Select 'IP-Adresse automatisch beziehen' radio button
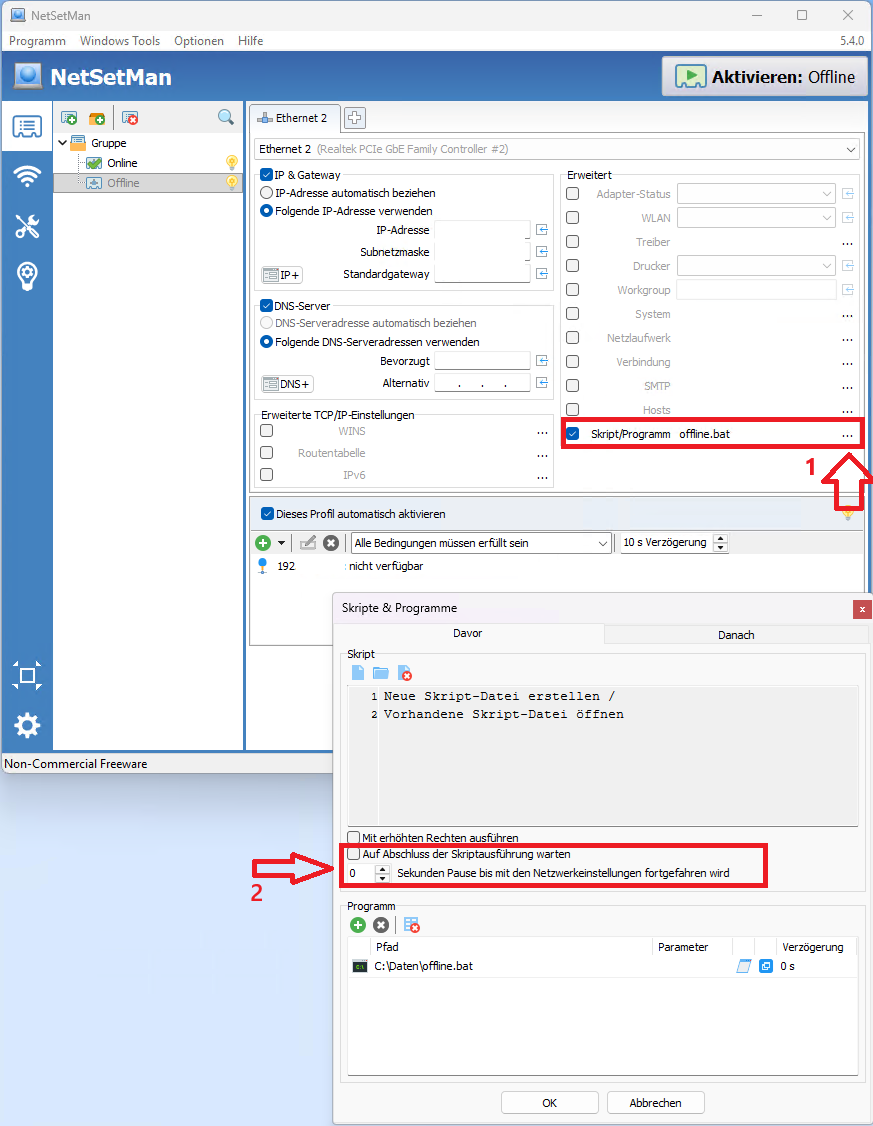The width and height of the screenshot is (873, 1126). 267,193
